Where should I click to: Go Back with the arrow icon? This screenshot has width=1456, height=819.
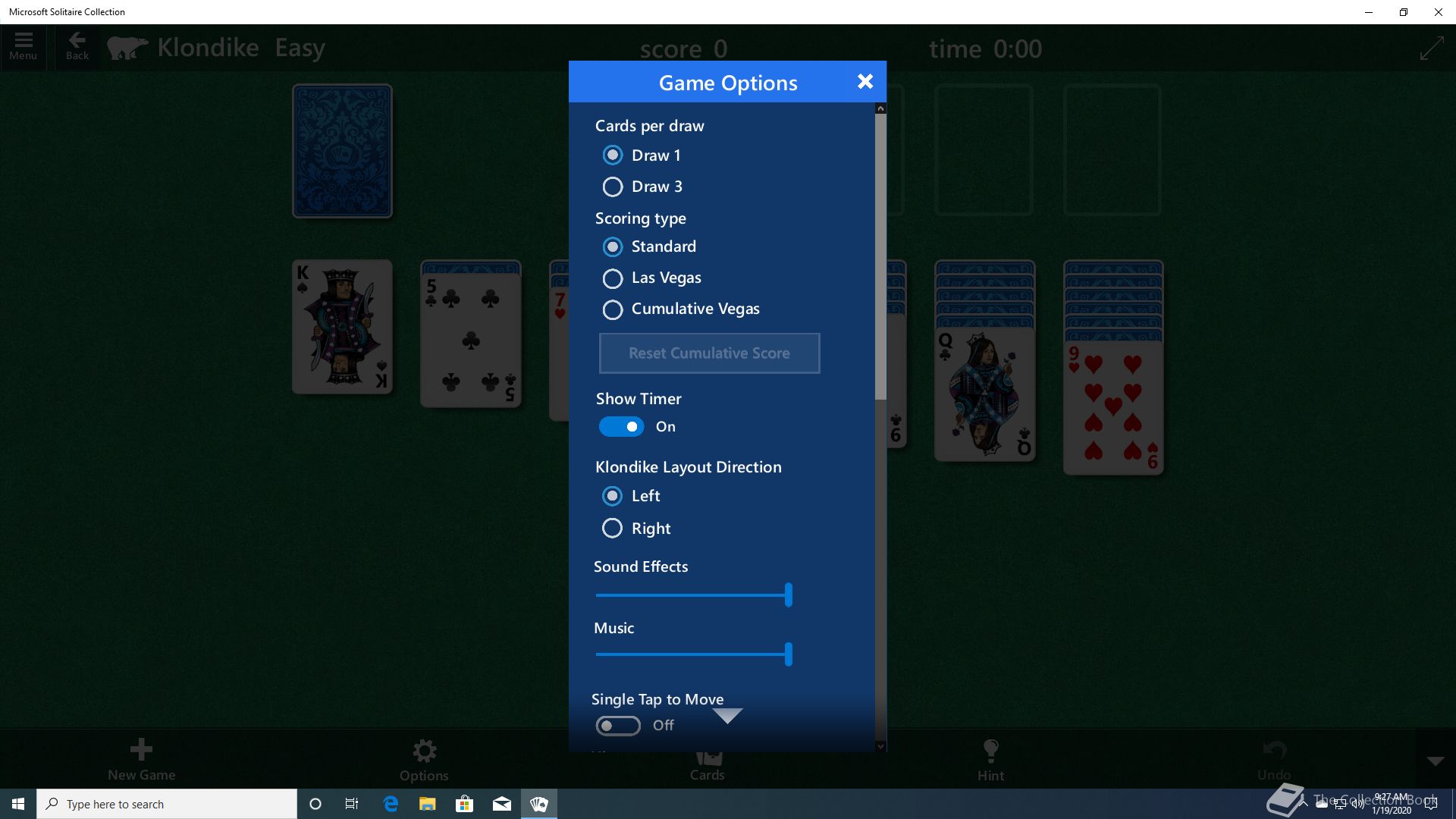pyautogui.click(x=77, y=47)
